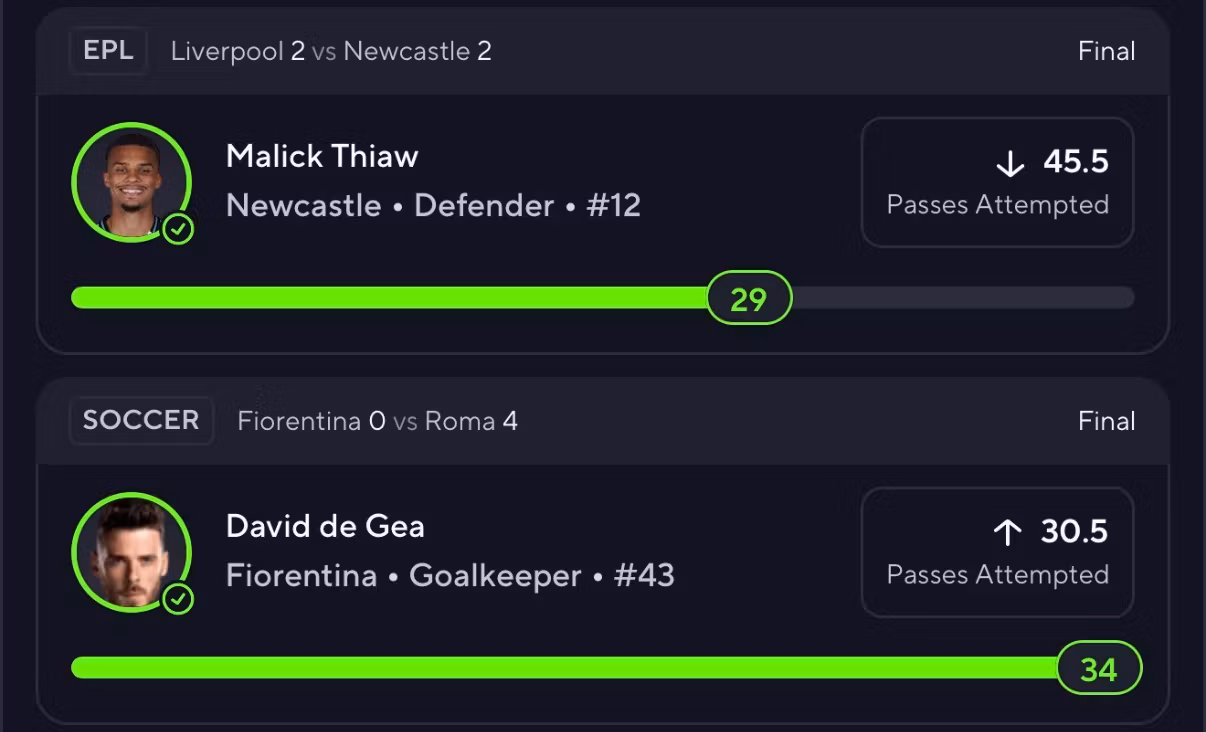This screenshot has height=732, width=1206.
Task: Open the 30.5 Passes Attempted stat box
Action: 997,552
